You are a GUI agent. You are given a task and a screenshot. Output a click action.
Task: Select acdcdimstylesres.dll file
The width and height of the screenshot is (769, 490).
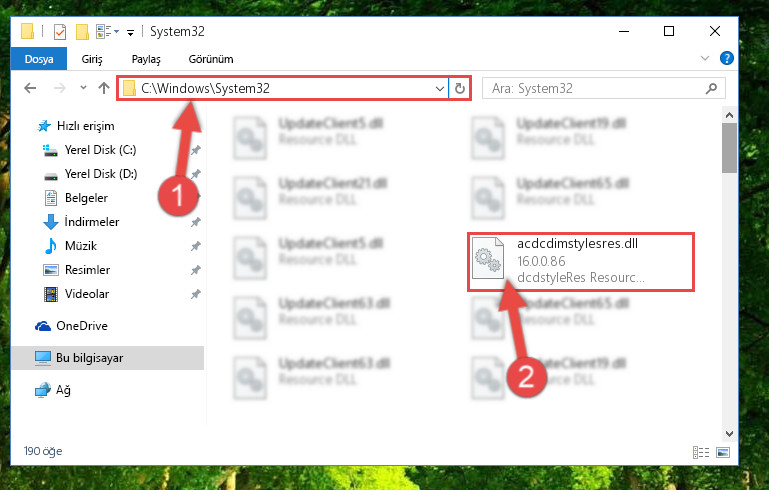(x=580, y=261)
